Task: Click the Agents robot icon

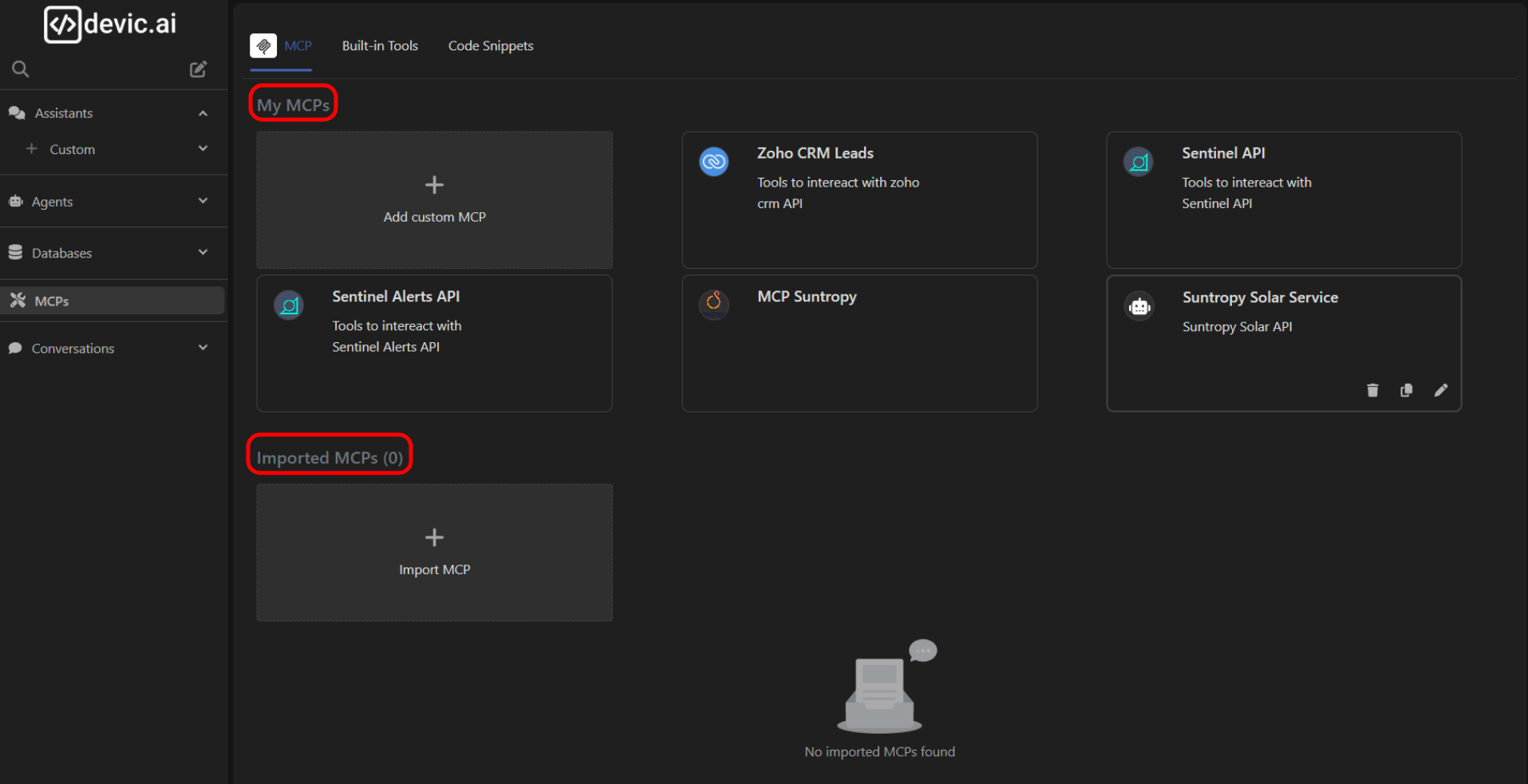Action: (16, 201)
